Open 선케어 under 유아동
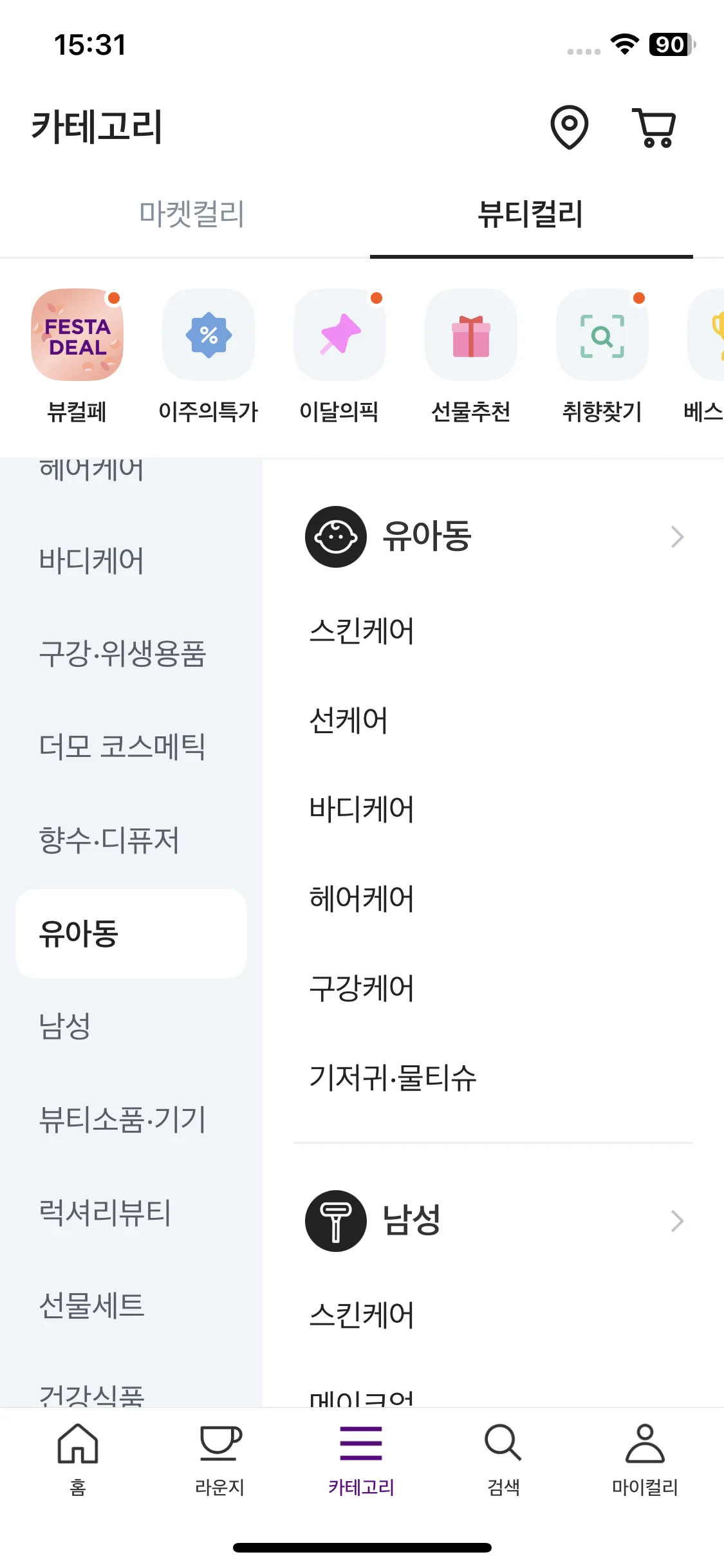724x1568 pixels. click(x=348, y=720)
